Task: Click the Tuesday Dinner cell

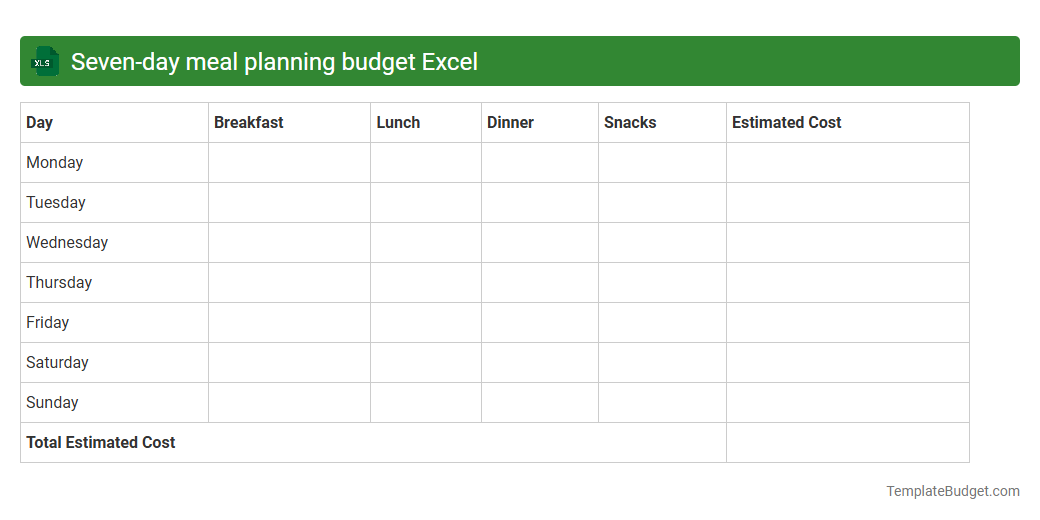Action: point(540,202)
